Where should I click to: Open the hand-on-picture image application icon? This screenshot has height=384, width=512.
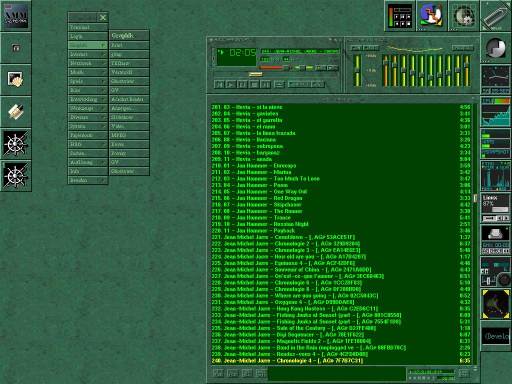15,80
